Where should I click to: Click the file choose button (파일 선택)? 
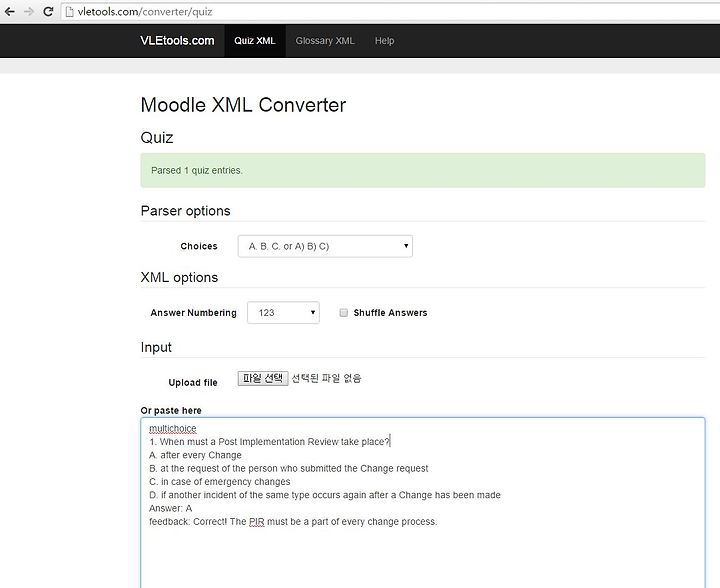click(x=263, y=378)
